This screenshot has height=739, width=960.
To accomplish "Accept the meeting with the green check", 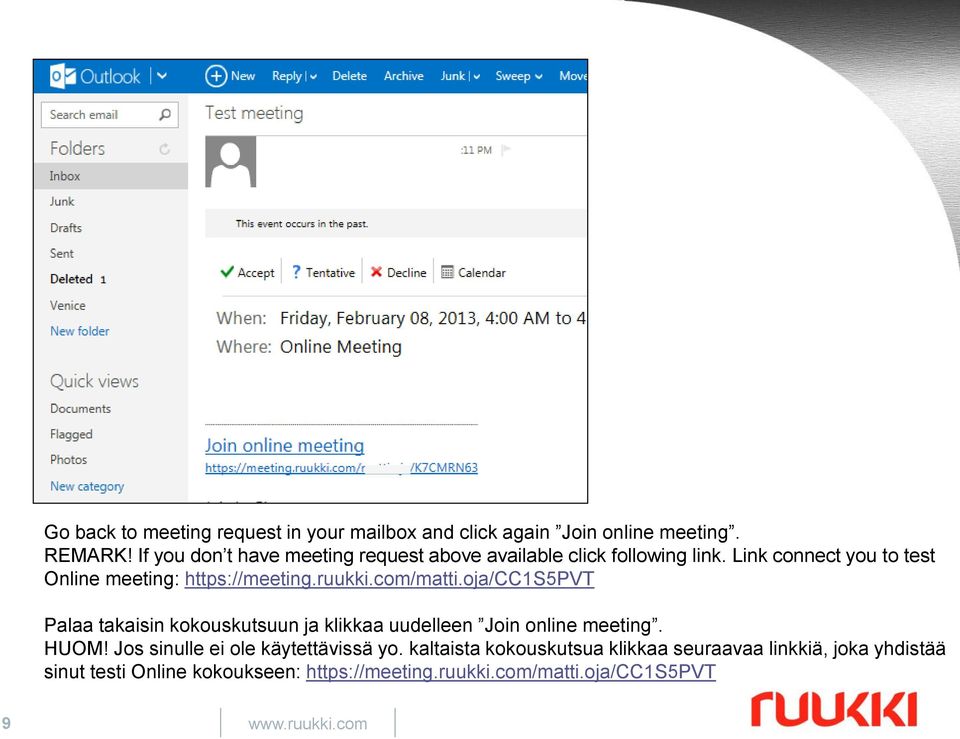I will point(247,272).
